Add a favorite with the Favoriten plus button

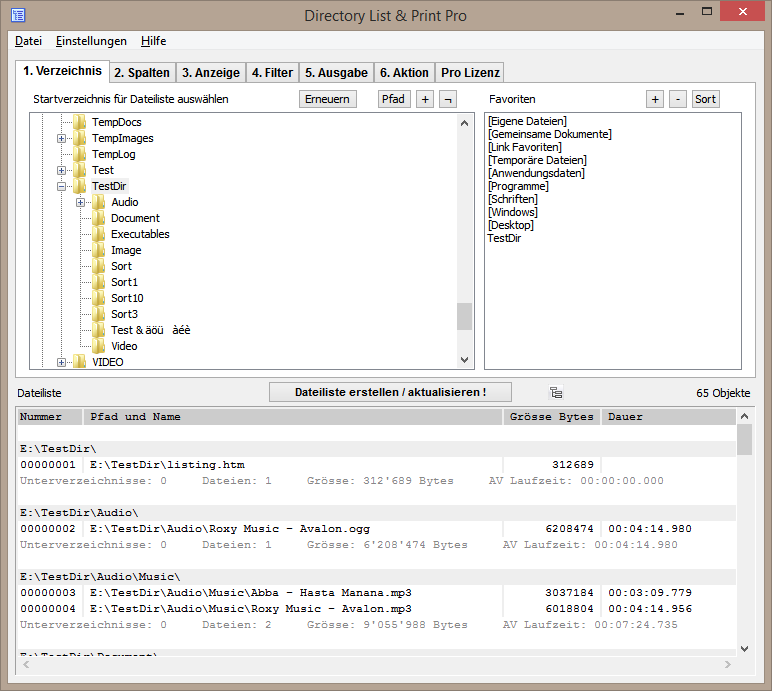click(655, 99)
